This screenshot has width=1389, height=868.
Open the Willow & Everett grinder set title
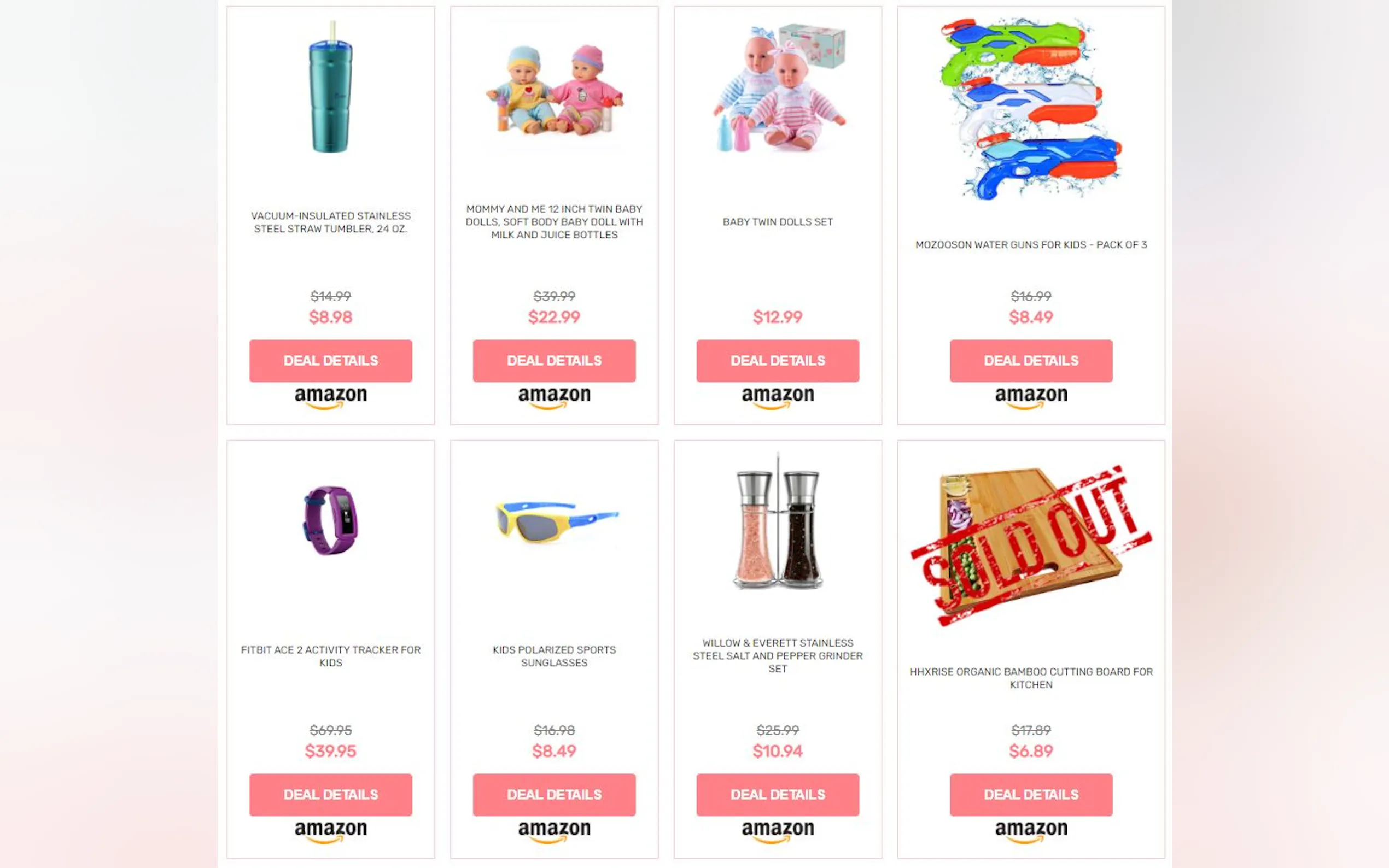pos(778,655)
